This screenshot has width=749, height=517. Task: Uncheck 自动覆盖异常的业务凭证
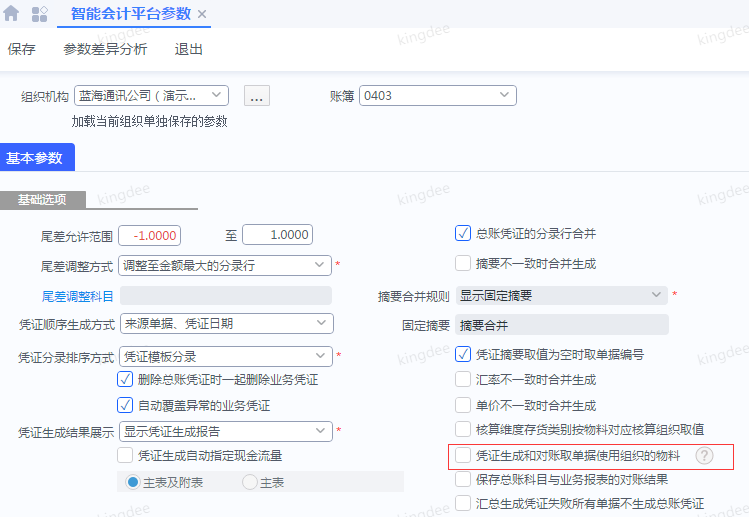(x=125, y=405)
